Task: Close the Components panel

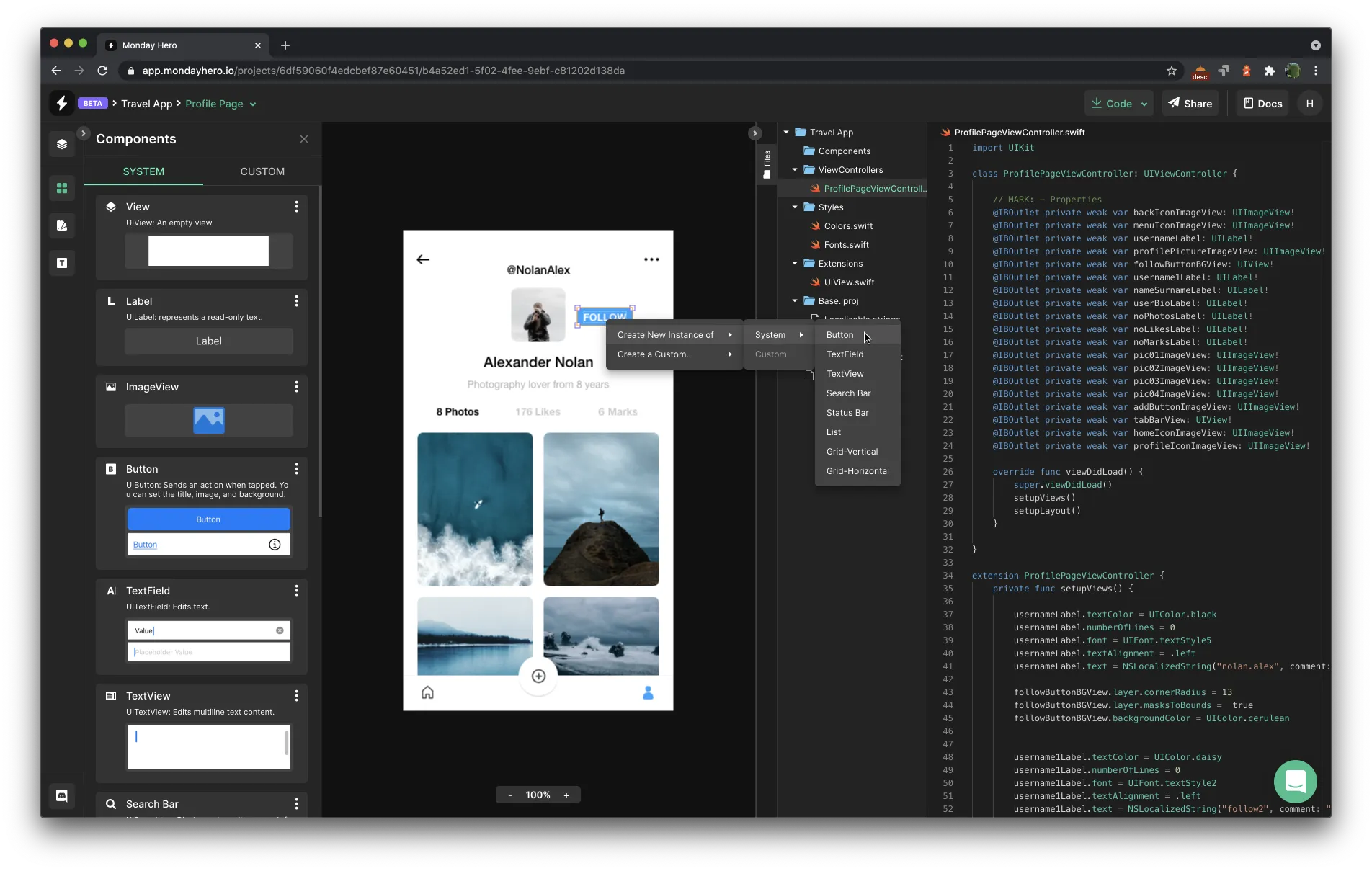Action: 304,139
